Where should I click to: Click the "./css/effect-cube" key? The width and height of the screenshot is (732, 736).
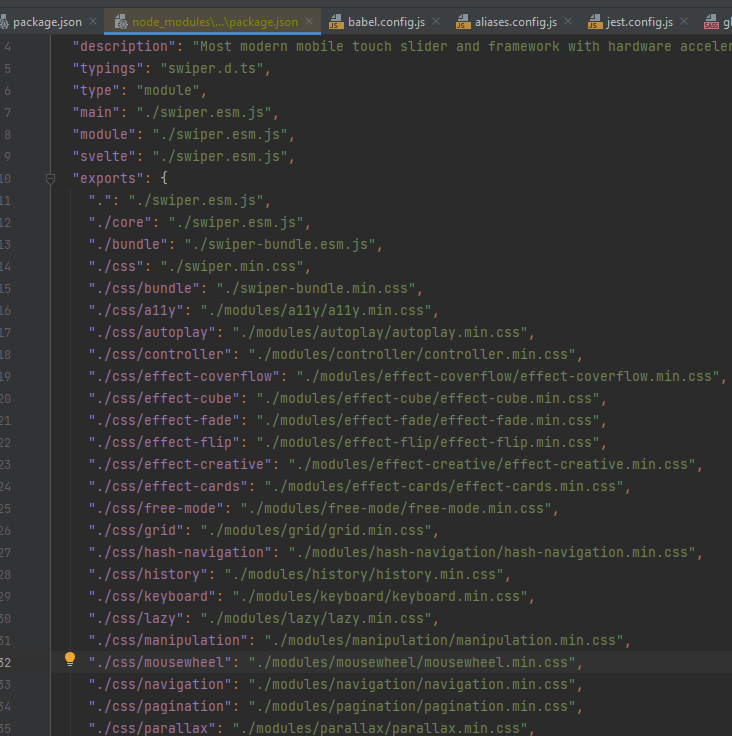click(164, 399)
